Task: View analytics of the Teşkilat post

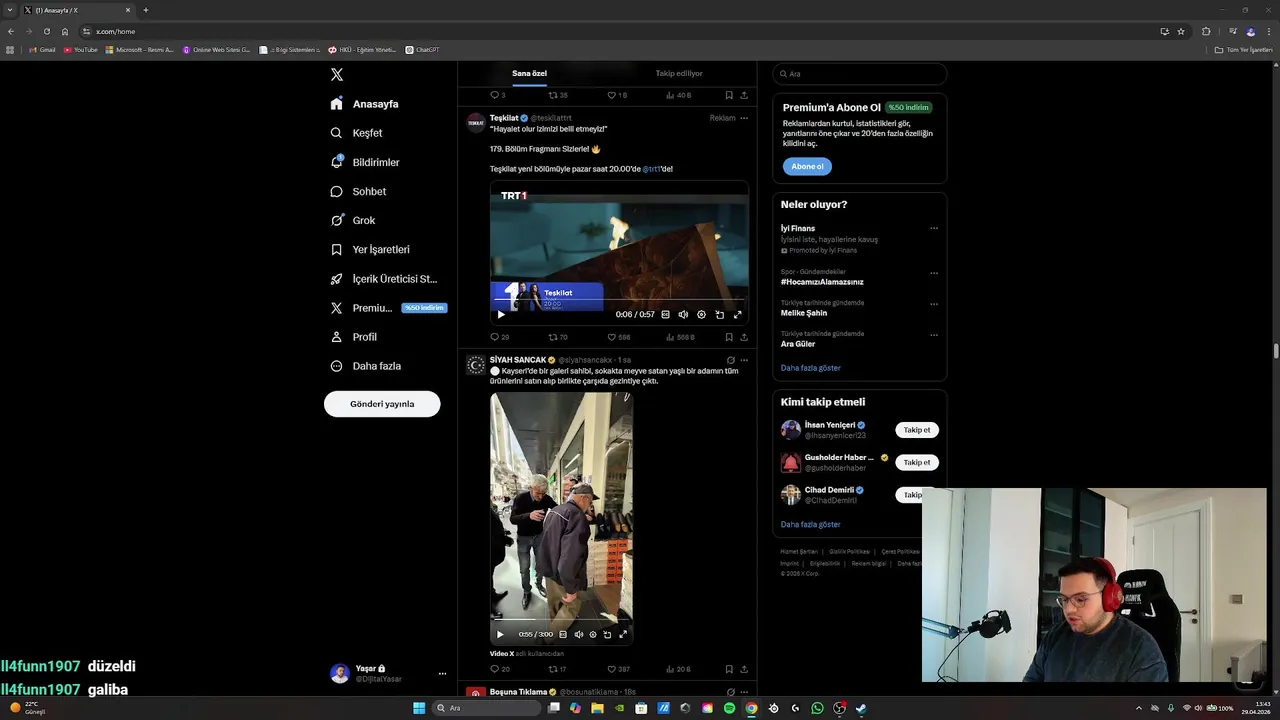Action: point(679,337)
